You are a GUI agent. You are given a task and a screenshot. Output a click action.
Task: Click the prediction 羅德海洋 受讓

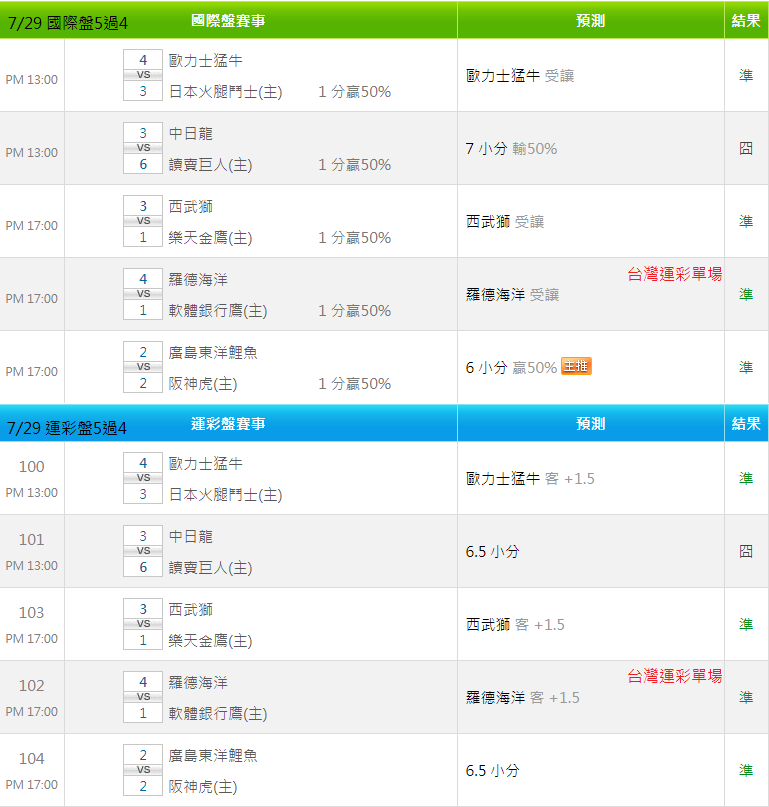coord(512,295)
